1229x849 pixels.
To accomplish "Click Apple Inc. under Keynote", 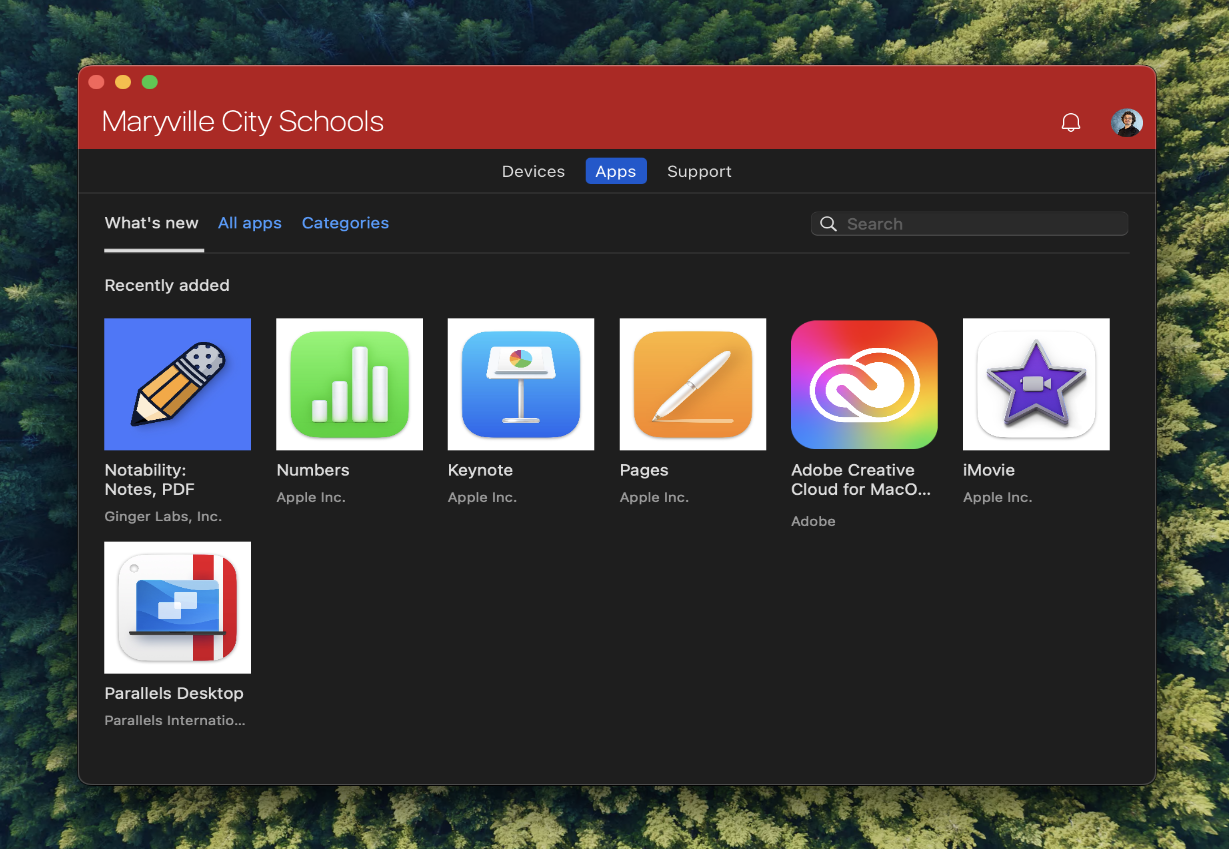I will (482, 497).
